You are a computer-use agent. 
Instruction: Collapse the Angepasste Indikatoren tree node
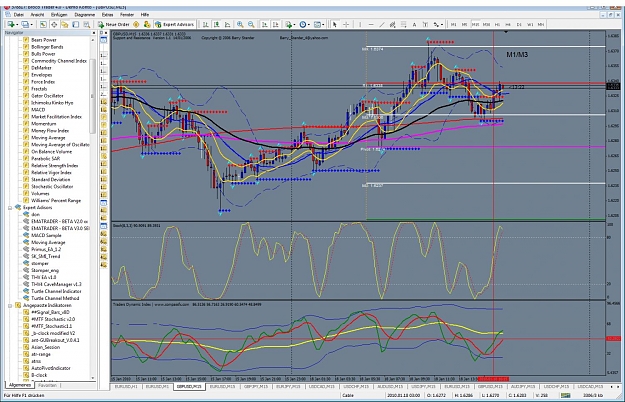pyautogui.click(x=10, y=305)
